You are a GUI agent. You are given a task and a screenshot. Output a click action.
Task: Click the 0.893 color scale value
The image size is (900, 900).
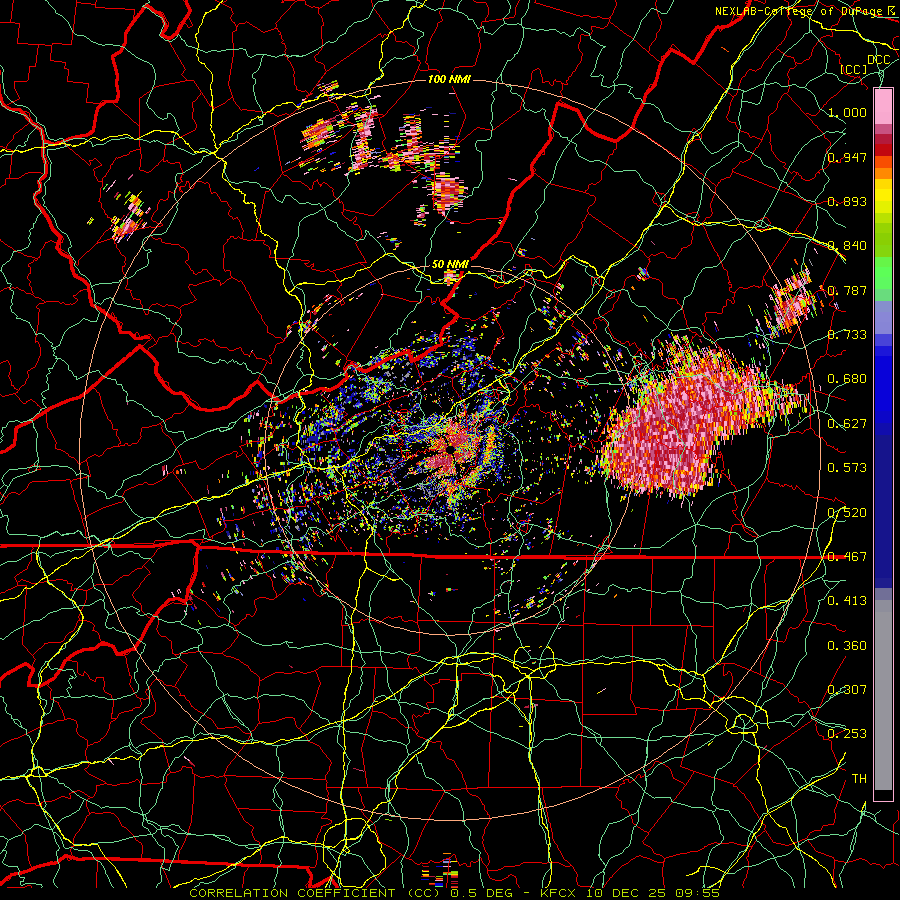click(847, 201)
